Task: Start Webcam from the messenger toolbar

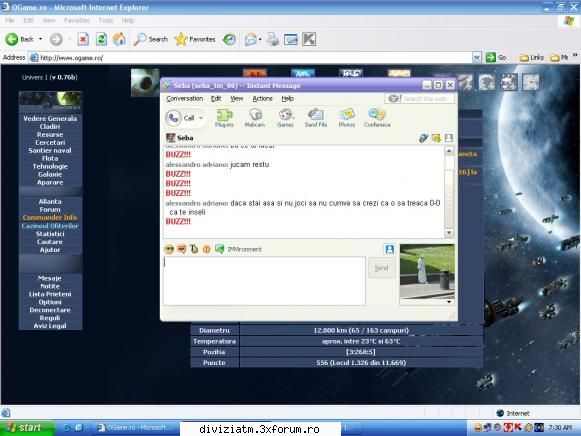Action: click(255, 118)
